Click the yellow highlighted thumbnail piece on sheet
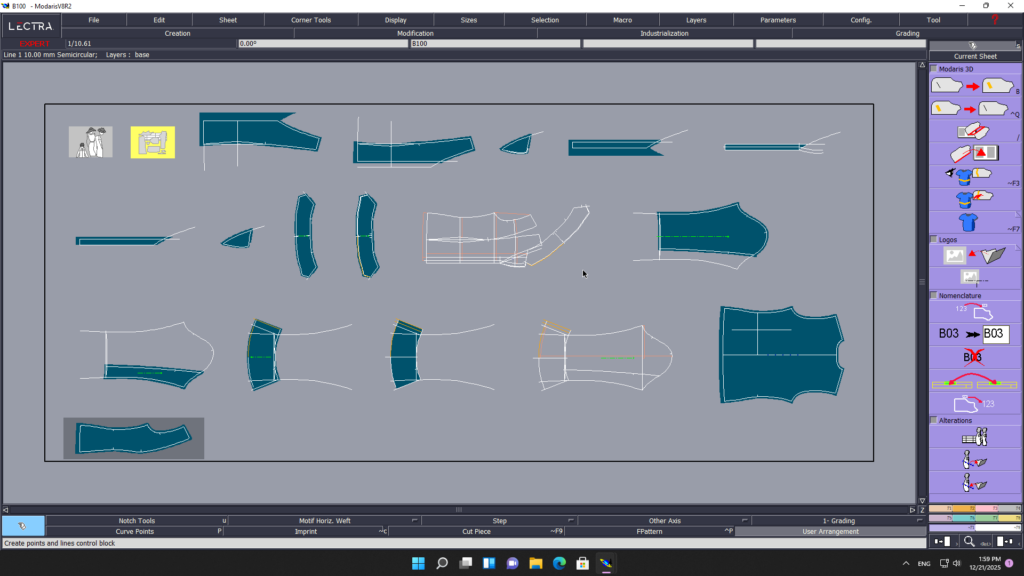This screenshot has height=576, width=1024. [x=153, y=142]
